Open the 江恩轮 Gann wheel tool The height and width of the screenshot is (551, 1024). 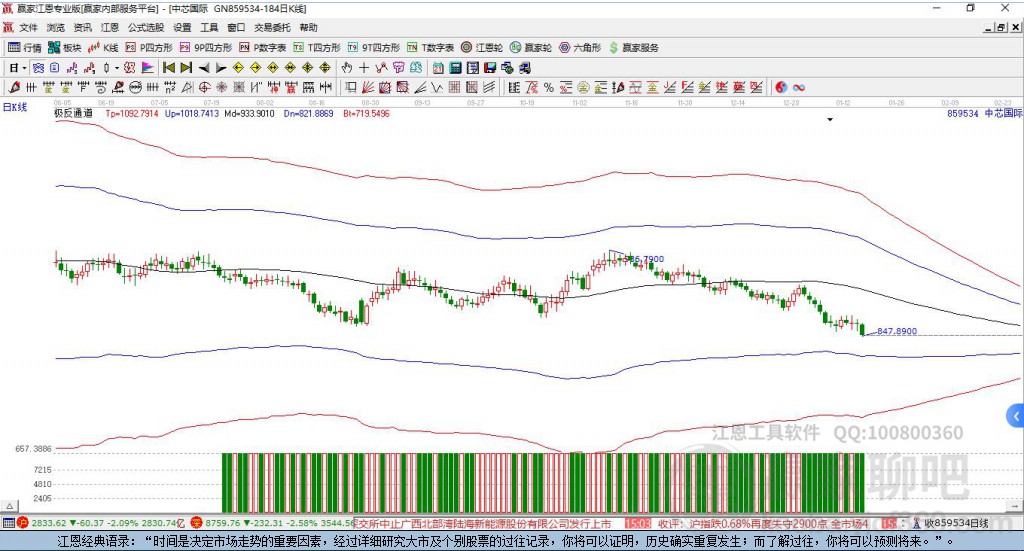[x=483, y=47]
